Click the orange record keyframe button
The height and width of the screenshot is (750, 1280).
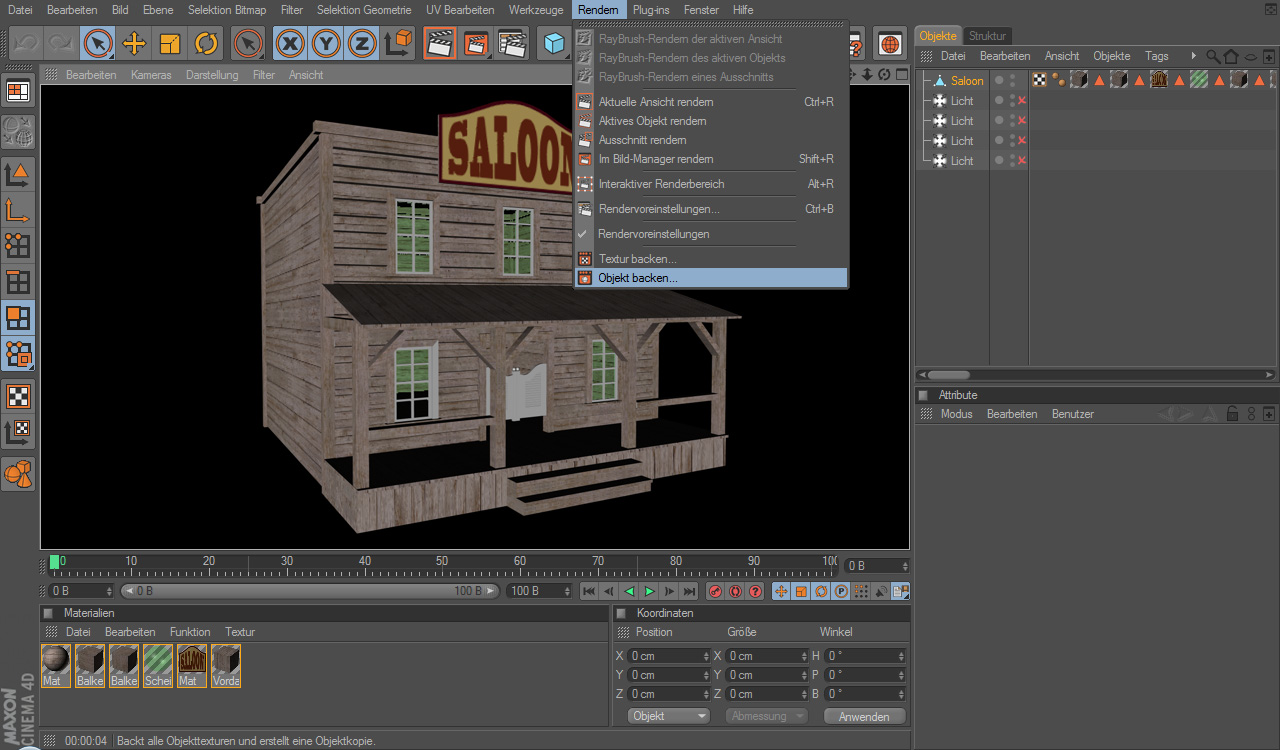click(x=715, y=591)
